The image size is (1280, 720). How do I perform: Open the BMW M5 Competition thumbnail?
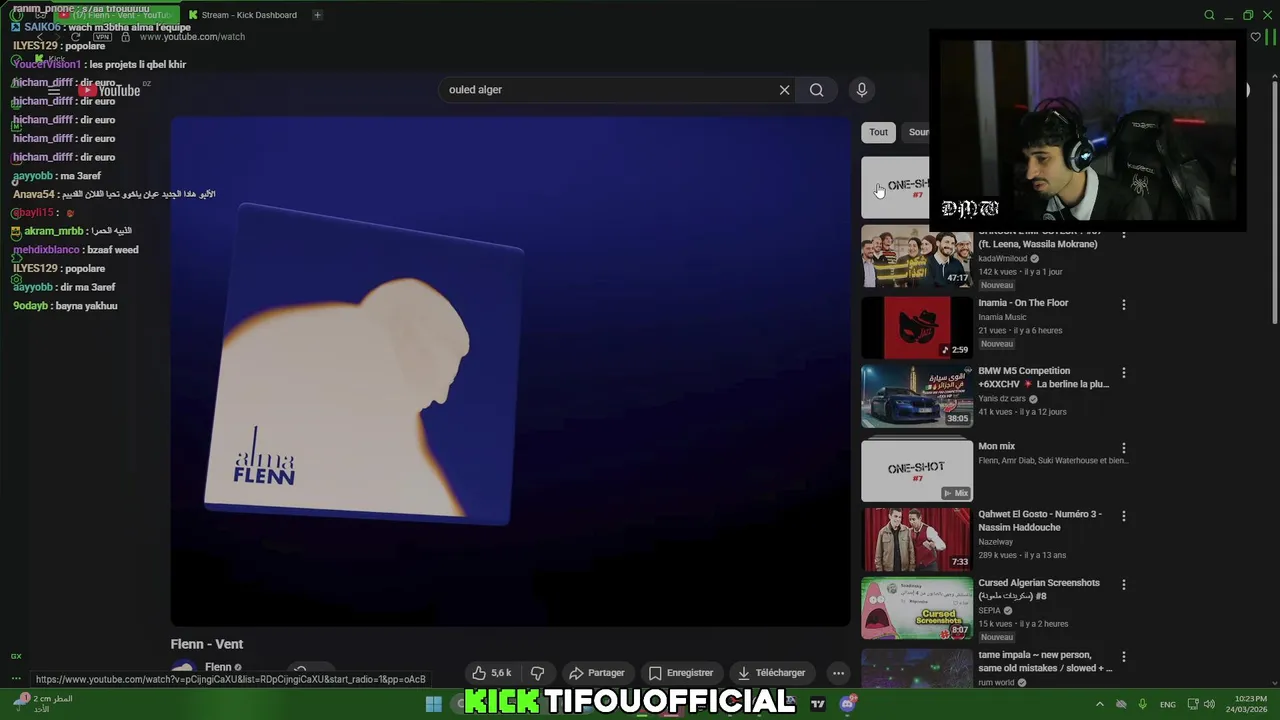point(917,396)
